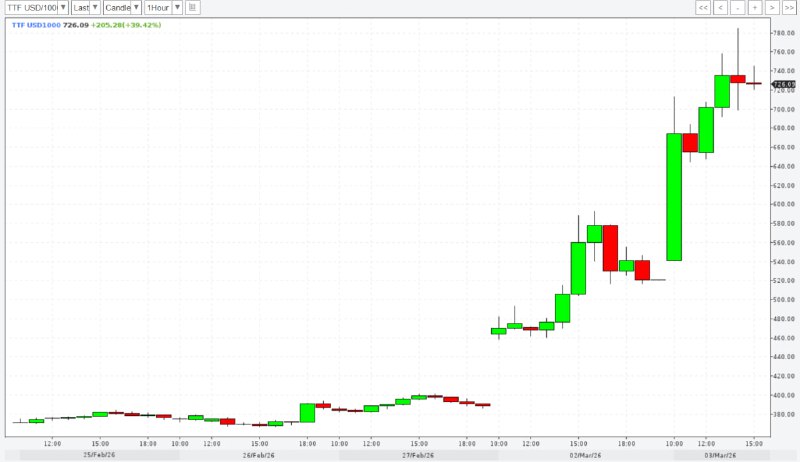Click the 03/Mar/26 date segment
The width and height of the screenshot is (800, 462).
(x=718, y=455)
